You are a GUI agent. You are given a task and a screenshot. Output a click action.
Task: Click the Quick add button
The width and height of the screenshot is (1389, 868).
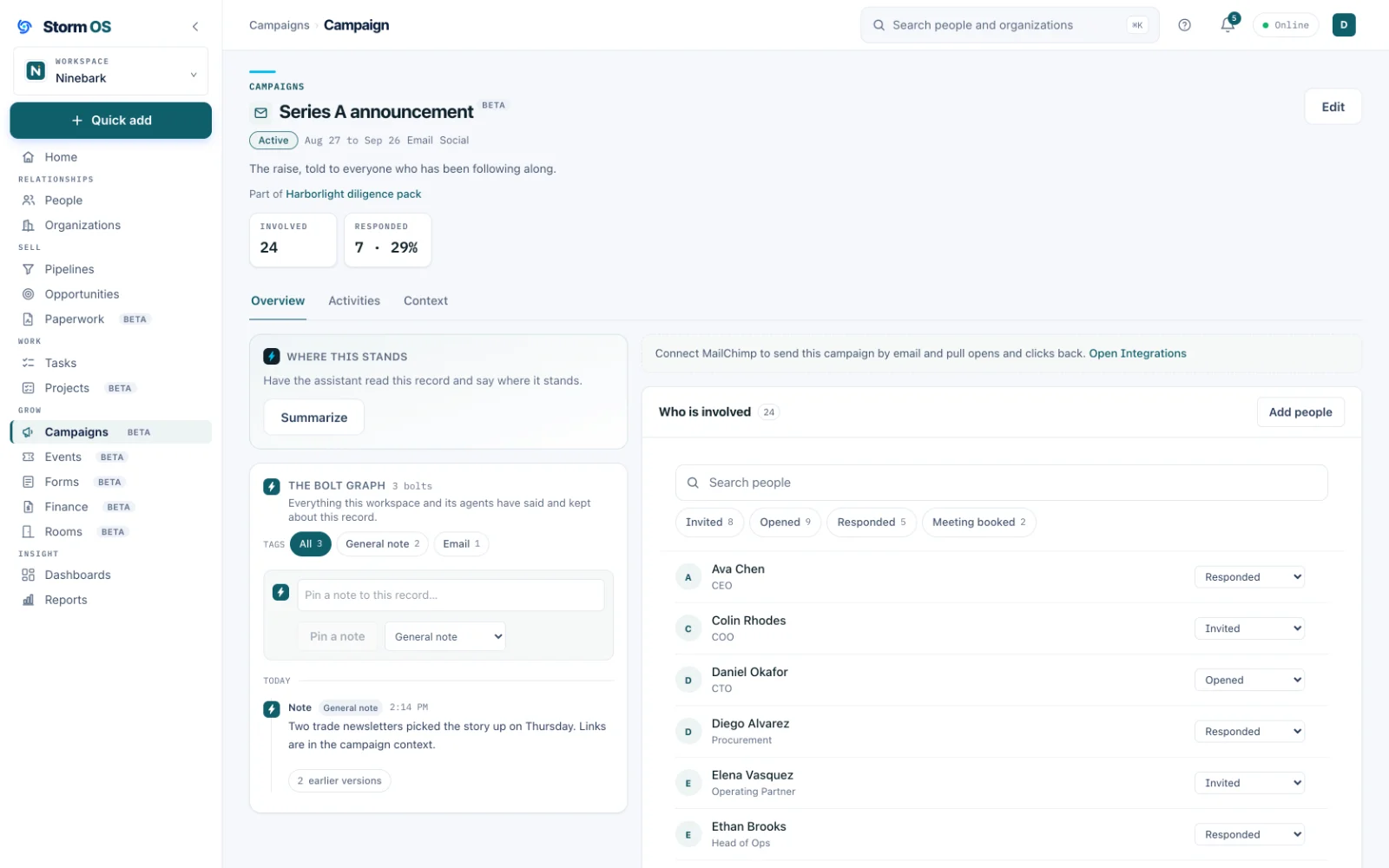pyautogui.click(x=110, y=121)
